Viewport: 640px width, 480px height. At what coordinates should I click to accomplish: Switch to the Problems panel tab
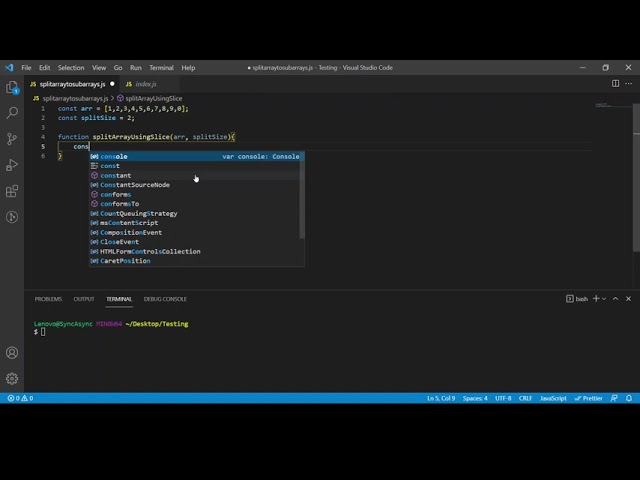[x=48, y=299]
